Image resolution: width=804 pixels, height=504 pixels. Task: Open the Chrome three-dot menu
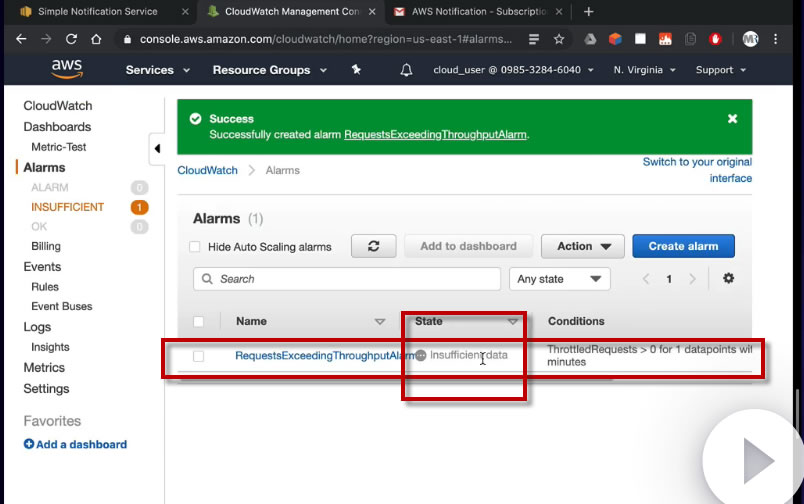pyautogui.click(x=775, y=39)
